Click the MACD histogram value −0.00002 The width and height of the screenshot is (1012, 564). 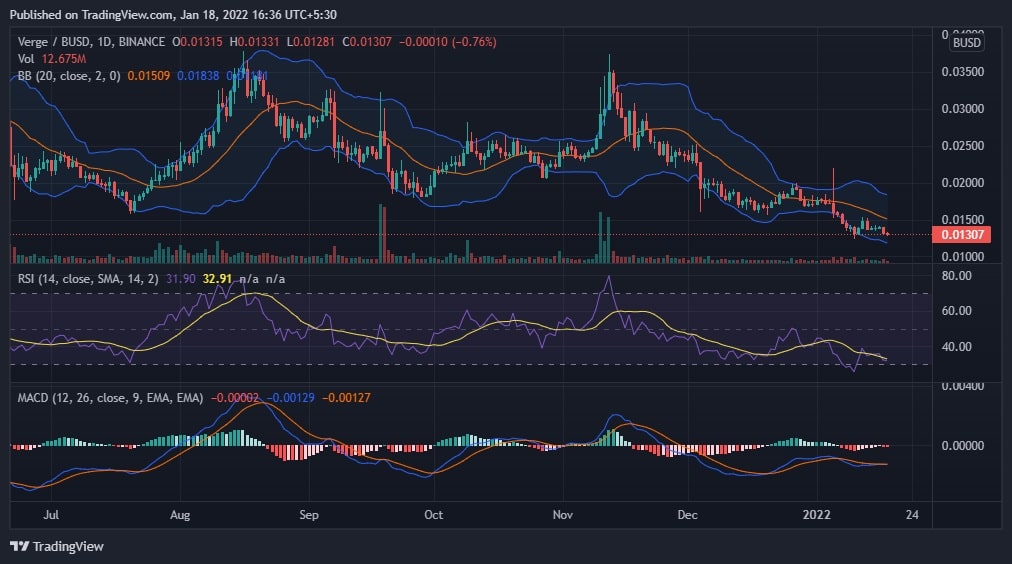pyautogui.click(x=235, y=398)
